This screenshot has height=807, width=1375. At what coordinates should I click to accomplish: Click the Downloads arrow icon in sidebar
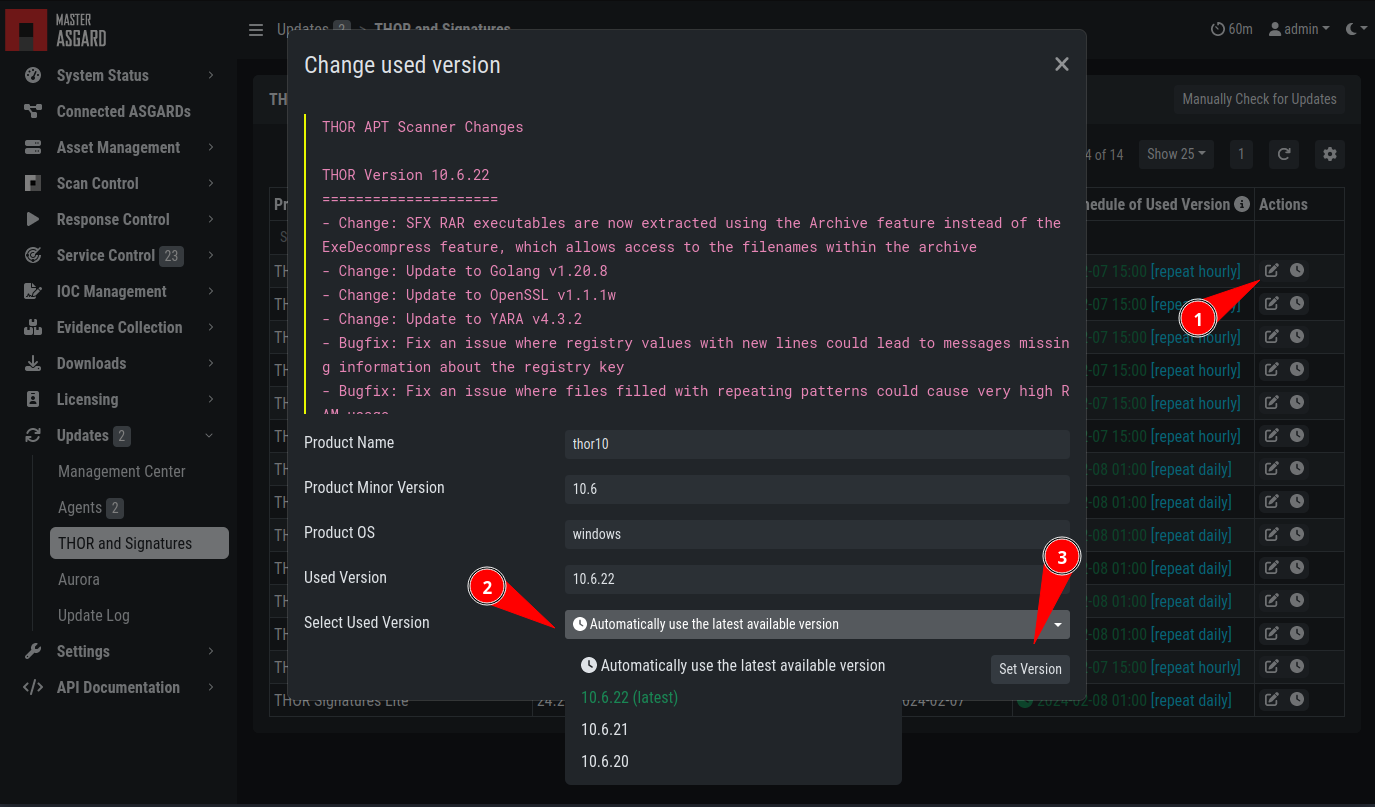click(33, 363)
